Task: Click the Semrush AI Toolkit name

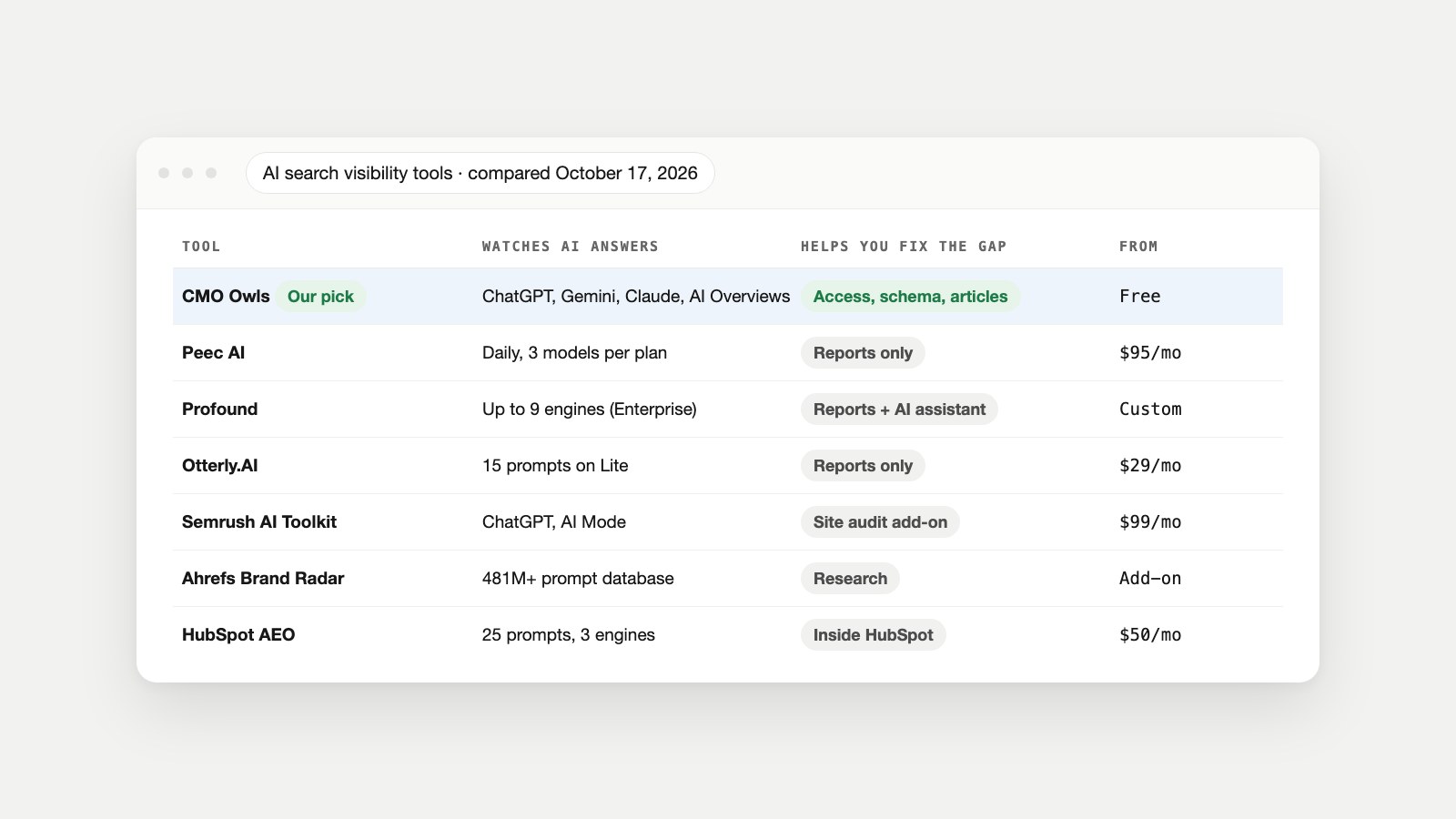Action: tap(259, 522)
